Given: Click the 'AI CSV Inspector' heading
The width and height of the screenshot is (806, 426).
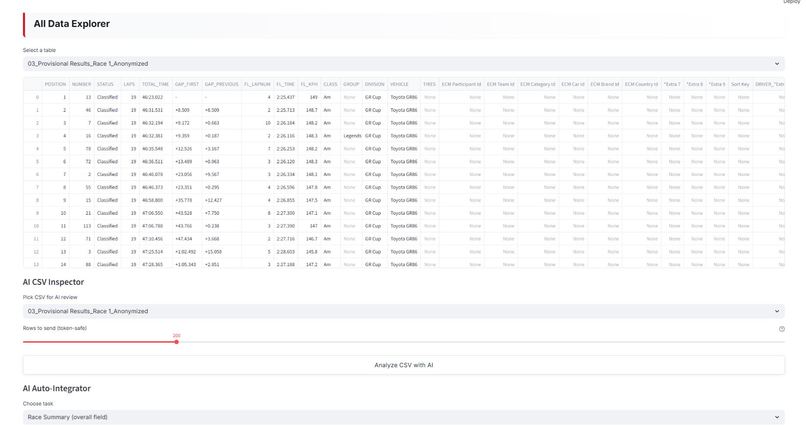Looking at the screenshot, I should [53, 282].
